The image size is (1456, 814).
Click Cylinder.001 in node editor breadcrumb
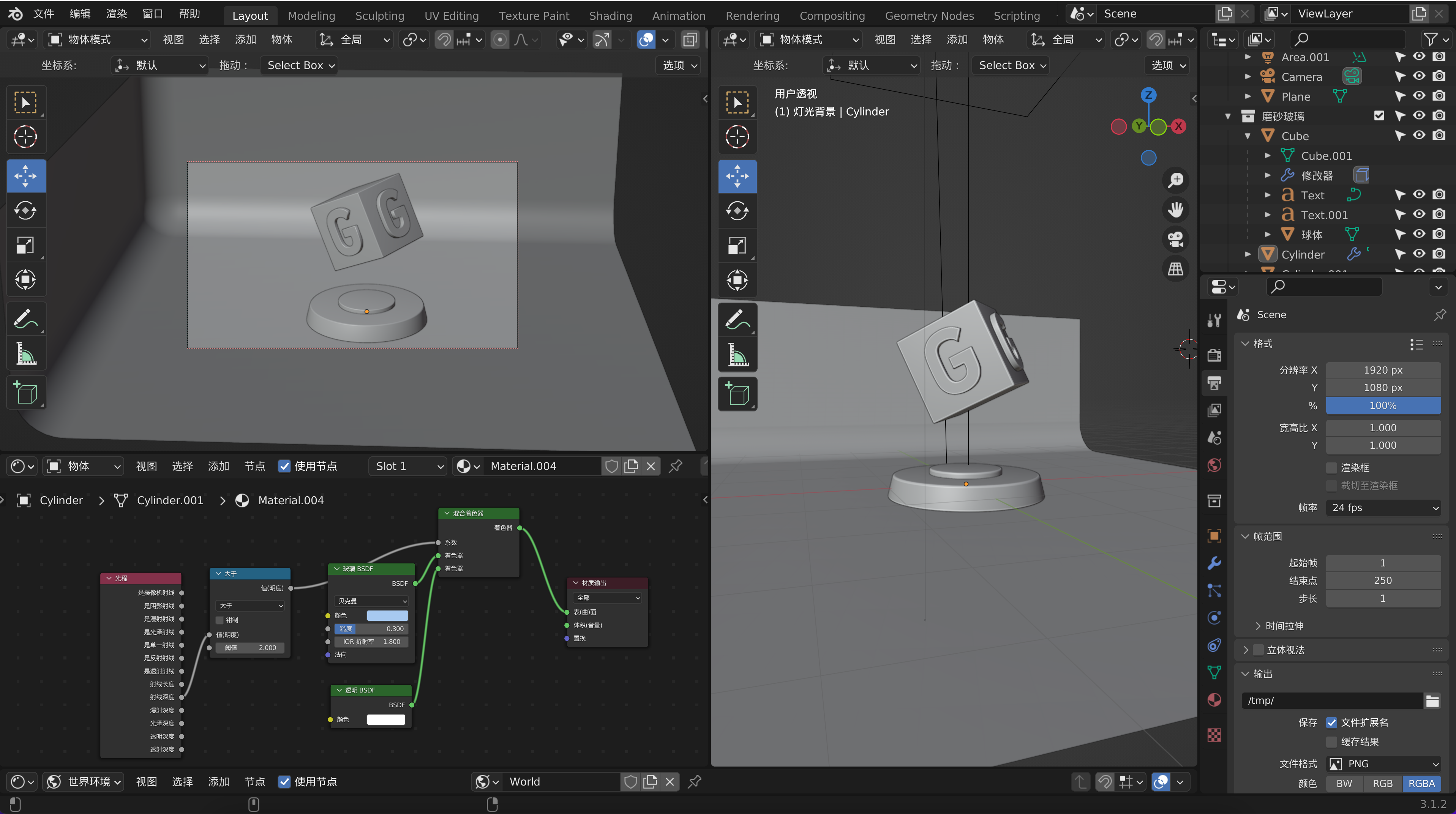pyautogui.click(x=170, y=500)
